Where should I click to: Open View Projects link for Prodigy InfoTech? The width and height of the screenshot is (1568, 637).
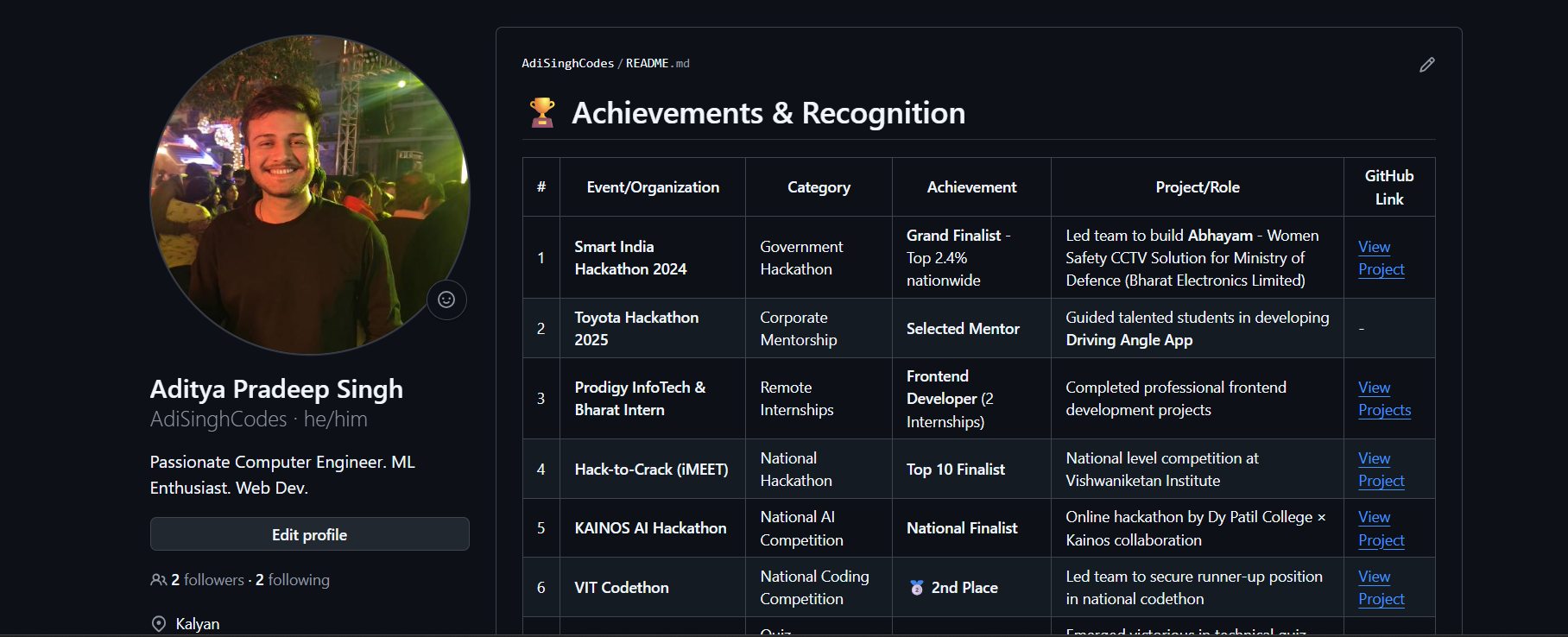[1384, 399]
